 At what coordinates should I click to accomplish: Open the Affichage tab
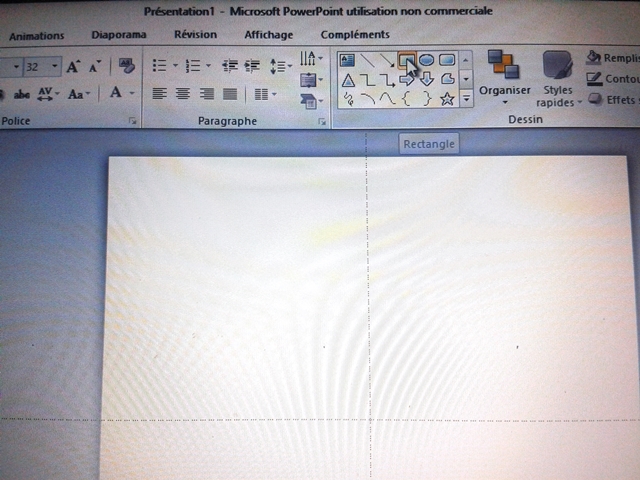coord(268,35)
